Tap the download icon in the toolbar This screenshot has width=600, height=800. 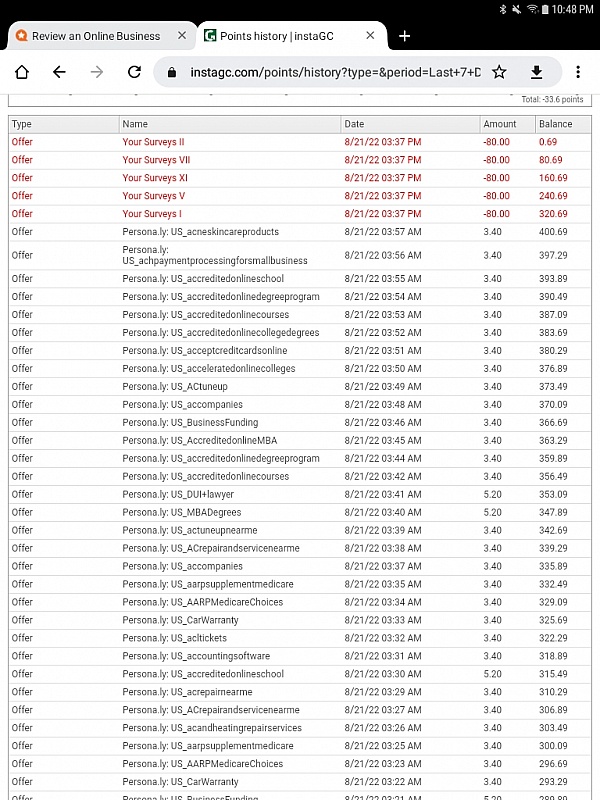[536, 72]
